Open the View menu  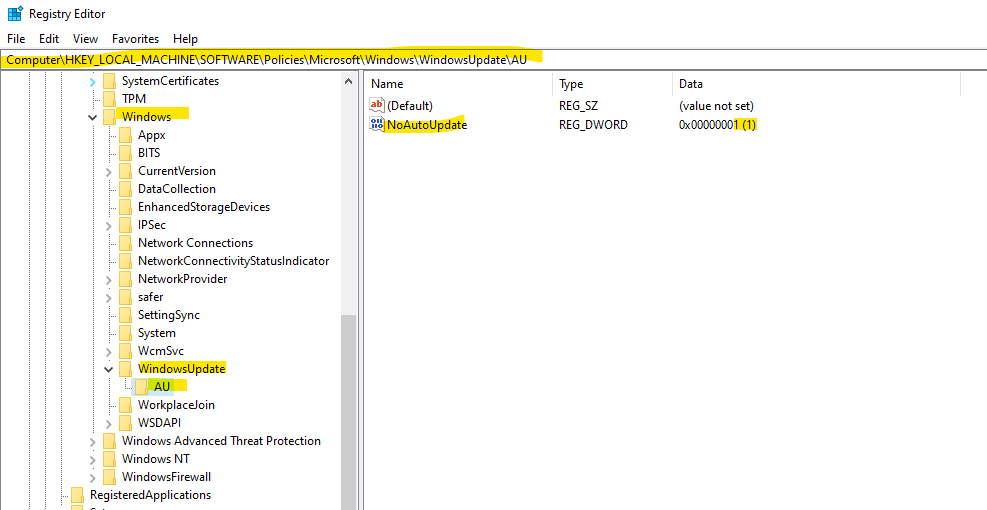(x=86, y=39)
